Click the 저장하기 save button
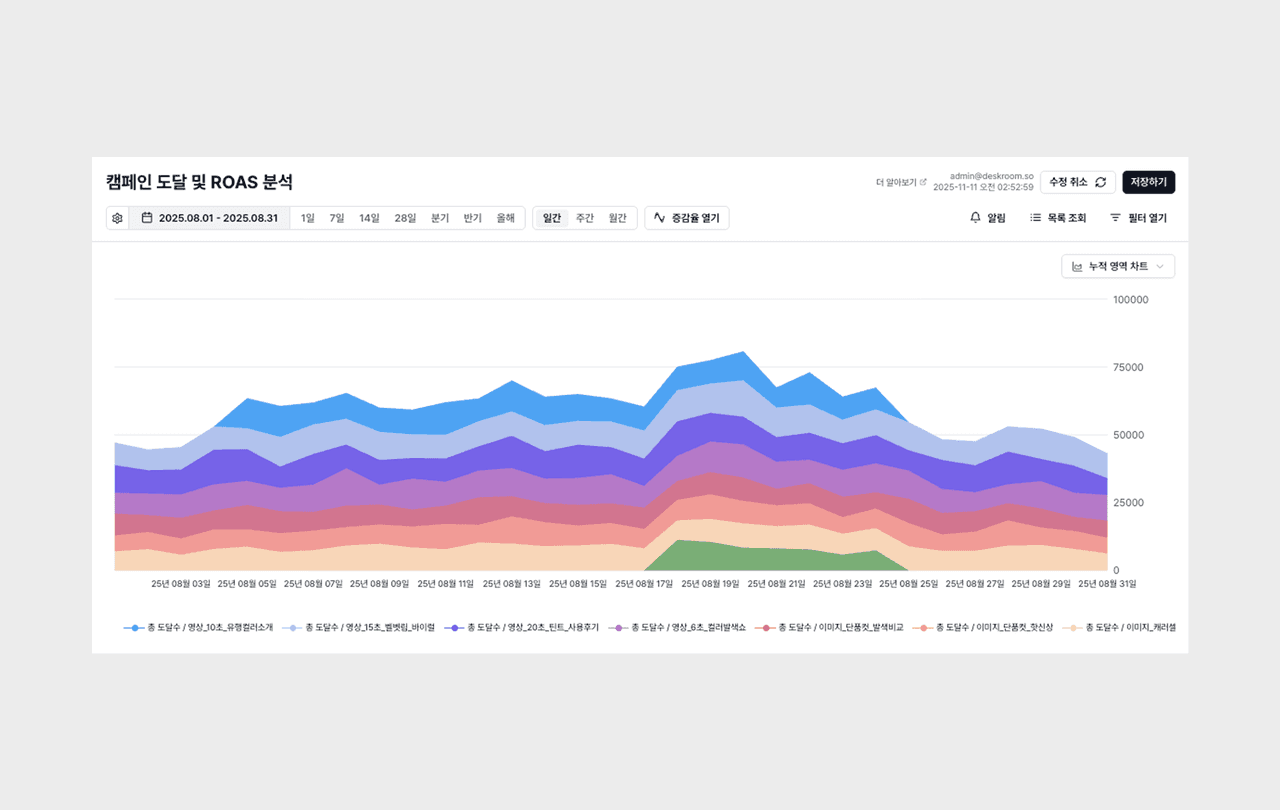This screenshot has width=1280, height=810. [1148, 182]
